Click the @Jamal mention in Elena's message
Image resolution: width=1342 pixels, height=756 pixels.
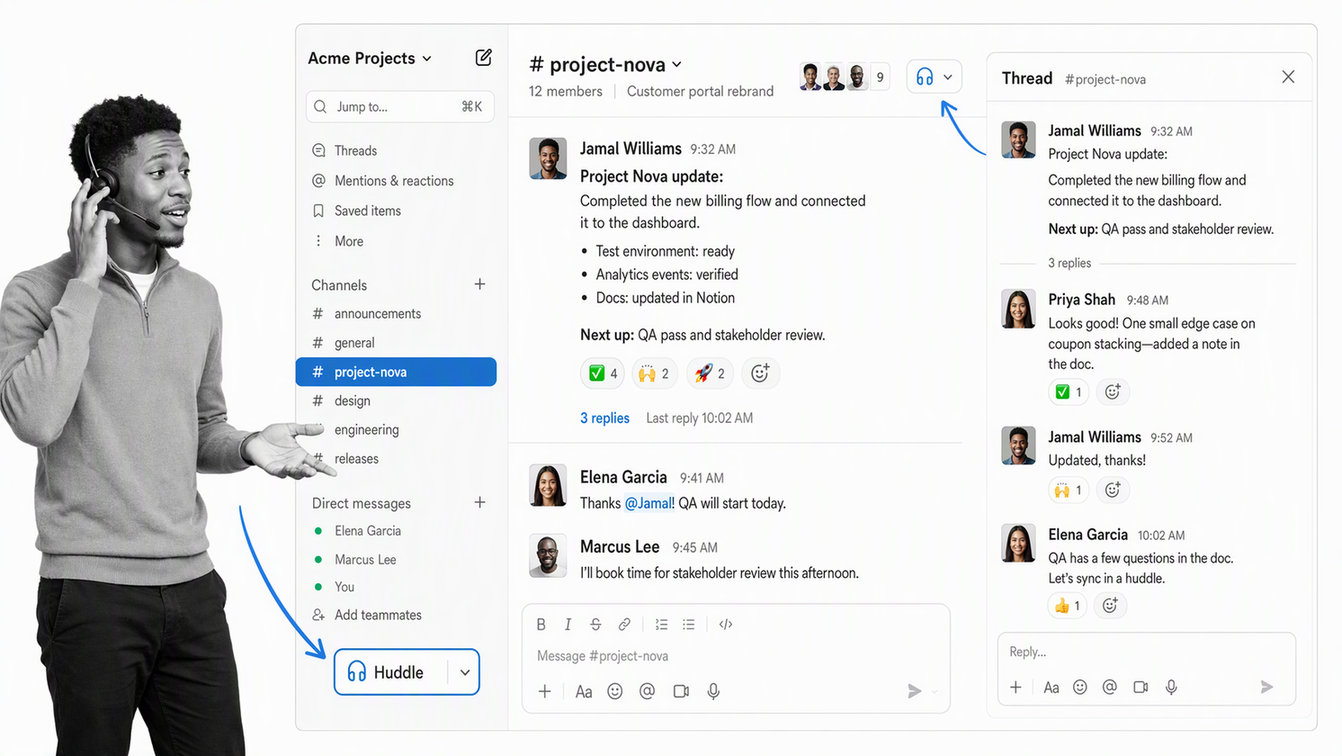[x=649, y=503]
